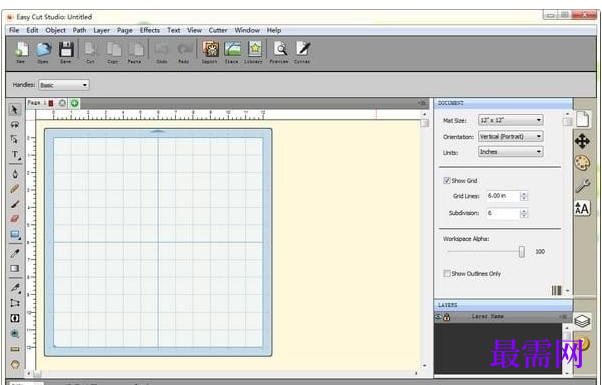
Task: Select the Hand pan tool
Action: coord(15,364)
